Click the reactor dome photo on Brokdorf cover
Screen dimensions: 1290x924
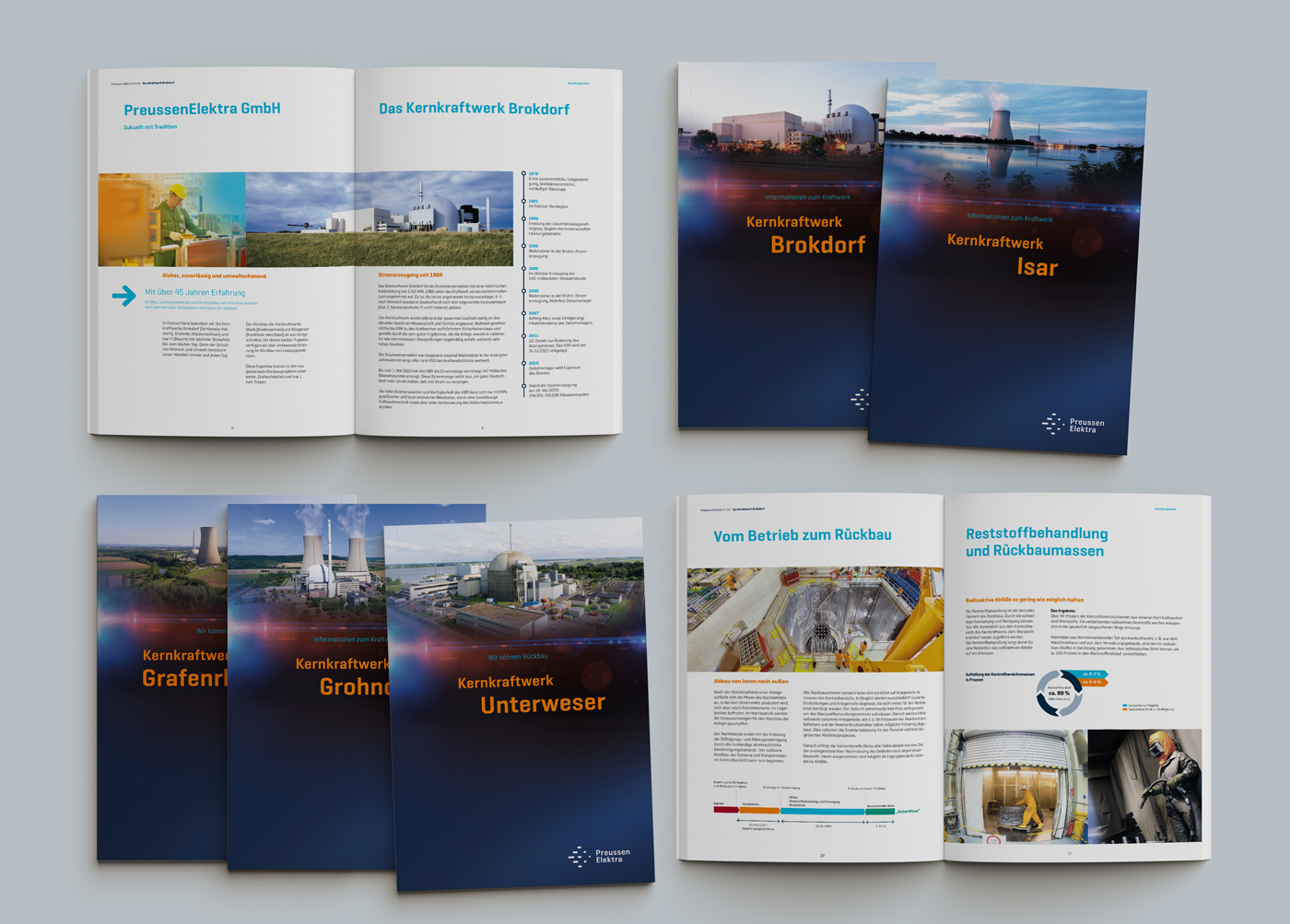(x=781, y=124)
